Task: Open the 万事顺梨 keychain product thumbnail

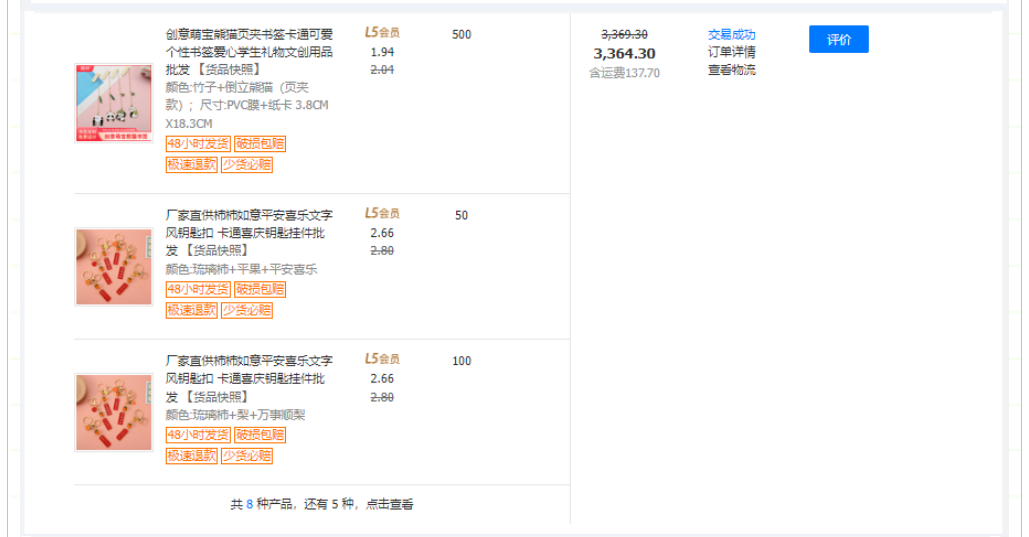Action: 113,412
